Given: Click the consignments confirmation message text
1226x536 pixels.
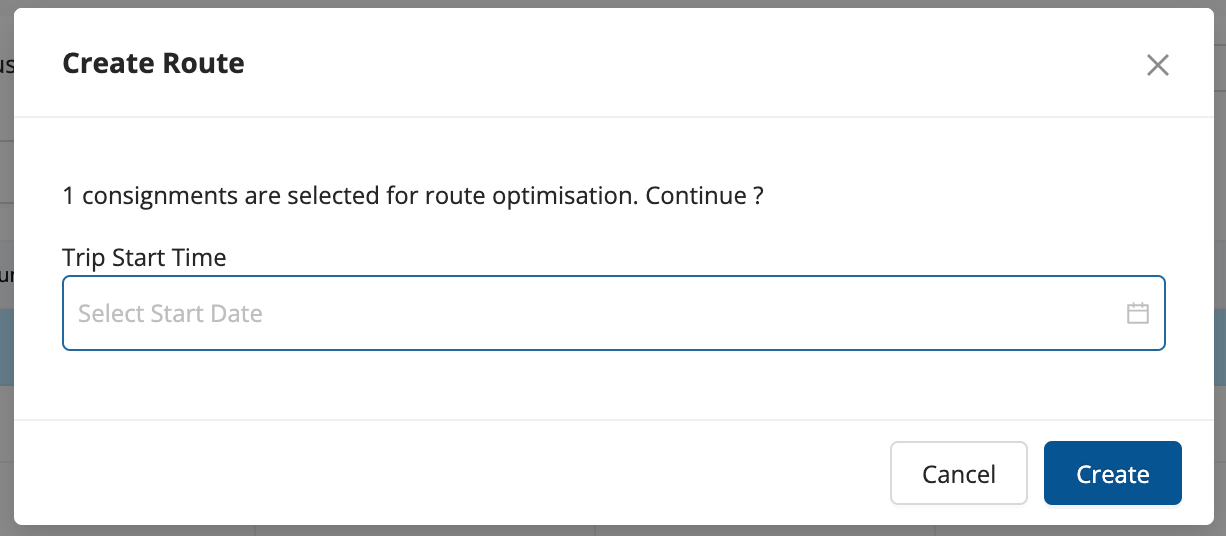Looking at the screenshot, I should (412, 195).
